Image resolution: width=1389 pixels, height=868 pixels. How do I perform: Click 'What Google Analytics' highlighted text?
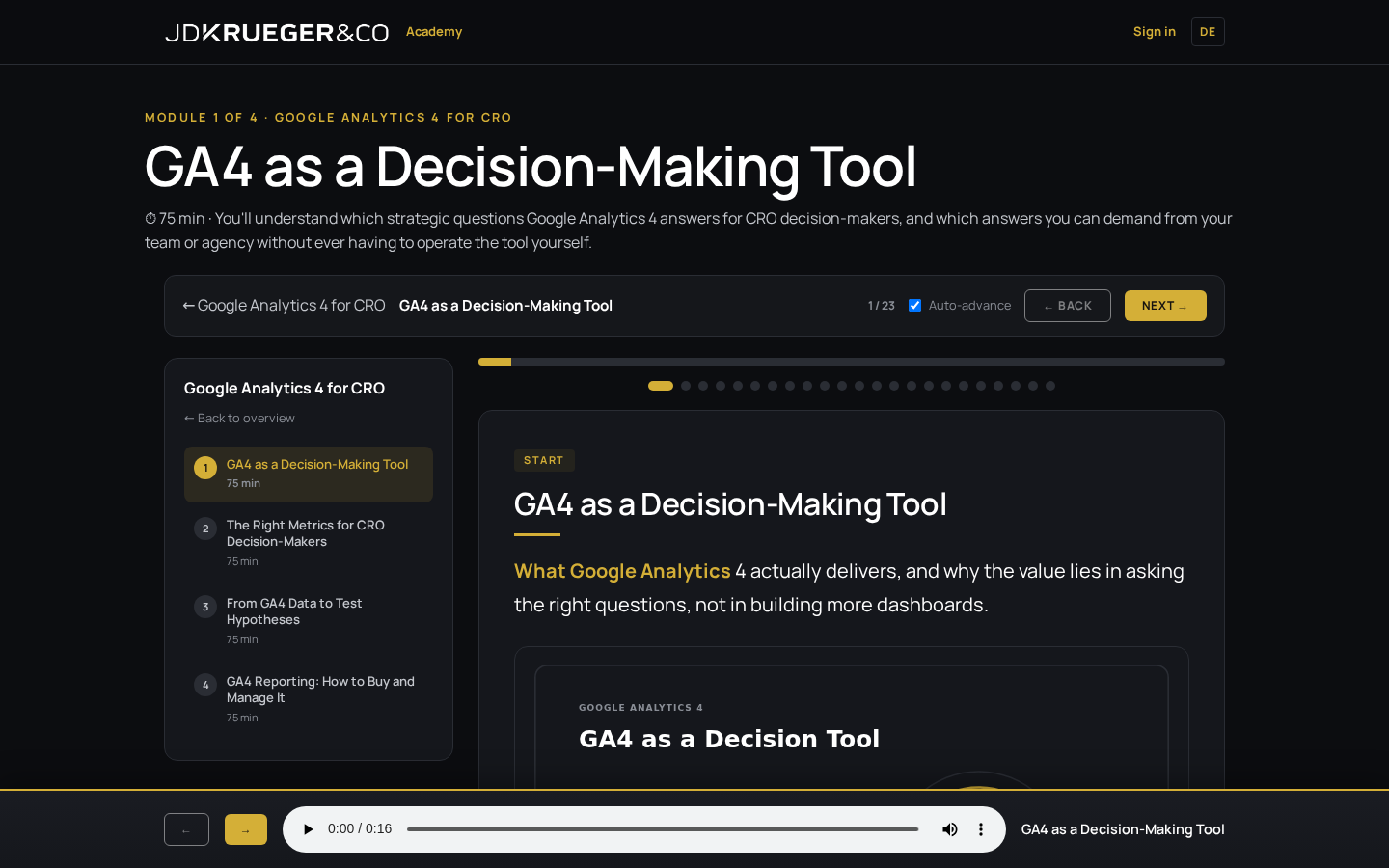[622, 571]
